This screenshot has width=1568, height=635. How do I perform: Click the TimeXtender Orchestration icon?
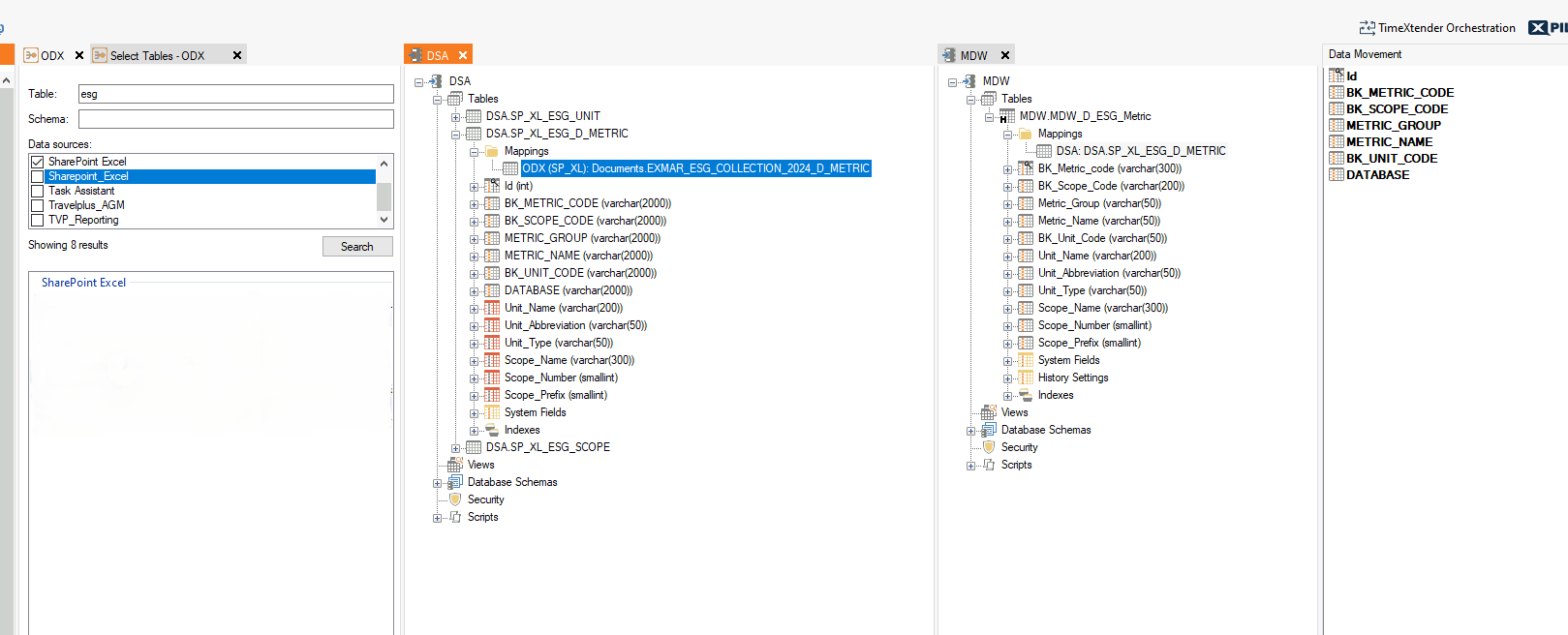(1367, 27)
